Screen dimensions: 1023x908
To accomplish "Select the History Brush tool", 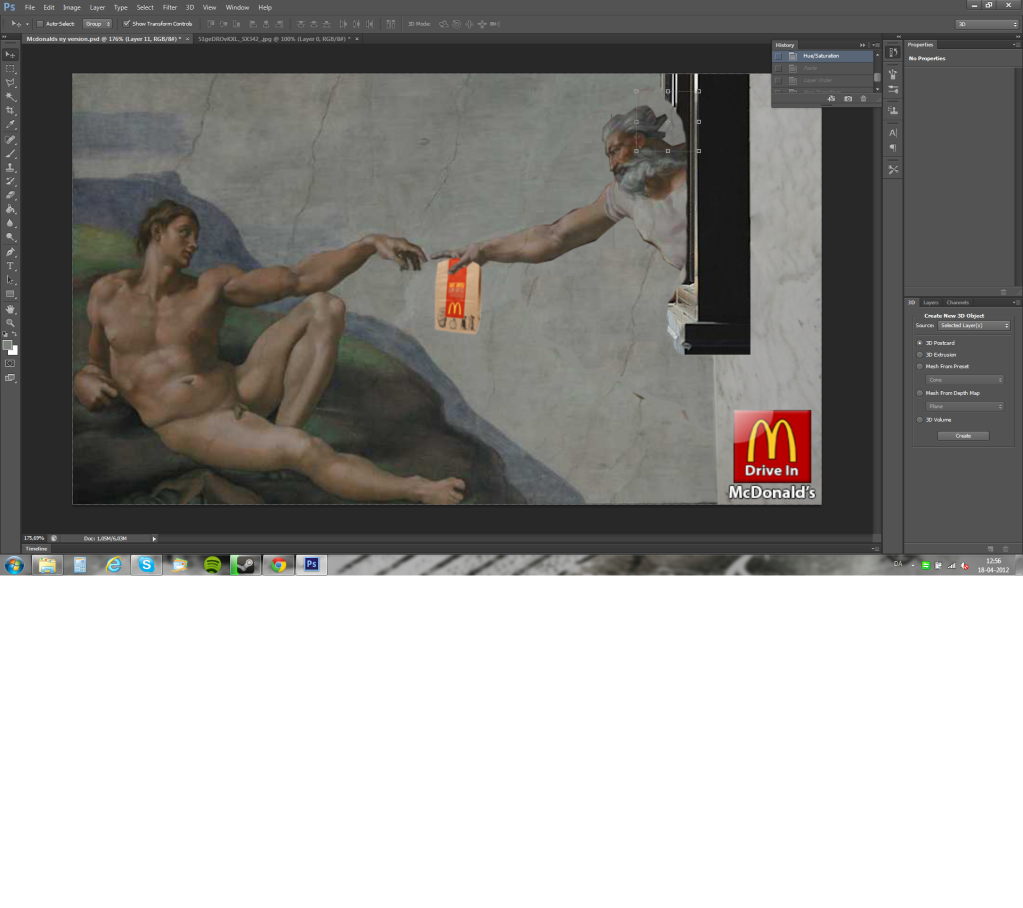I will (x=10, y=181).
